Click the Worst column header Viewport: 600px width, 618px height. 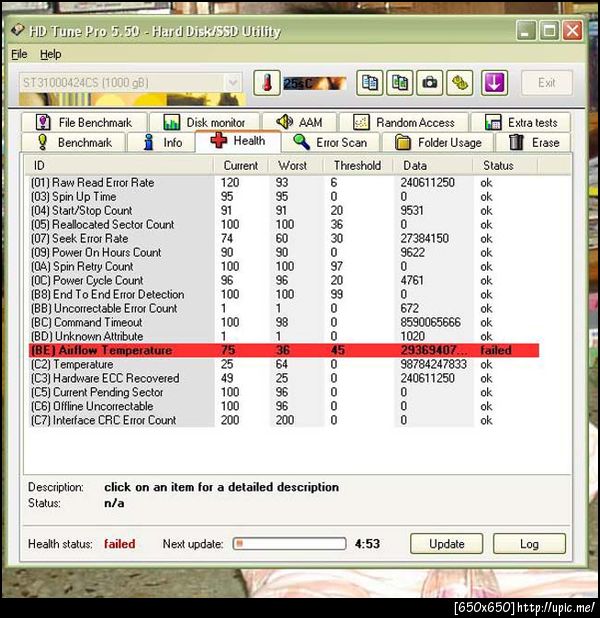(x=296, y=165)
